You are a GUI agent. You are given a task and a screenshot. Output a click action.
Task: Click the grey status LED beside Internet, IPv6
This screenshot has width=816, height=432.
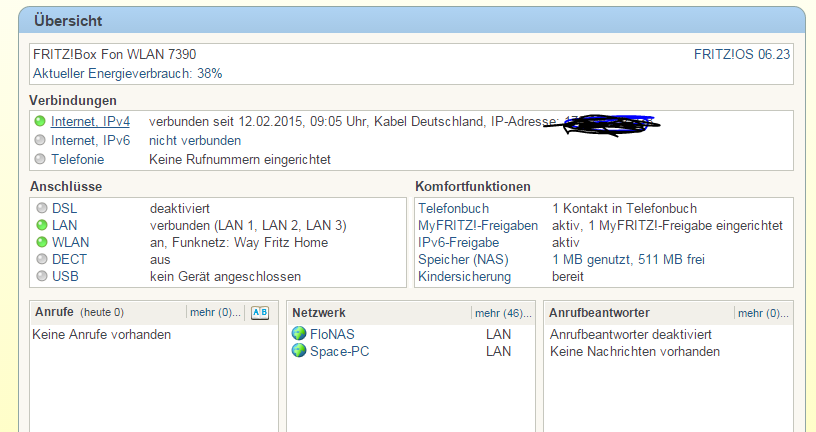click(40, 140)
